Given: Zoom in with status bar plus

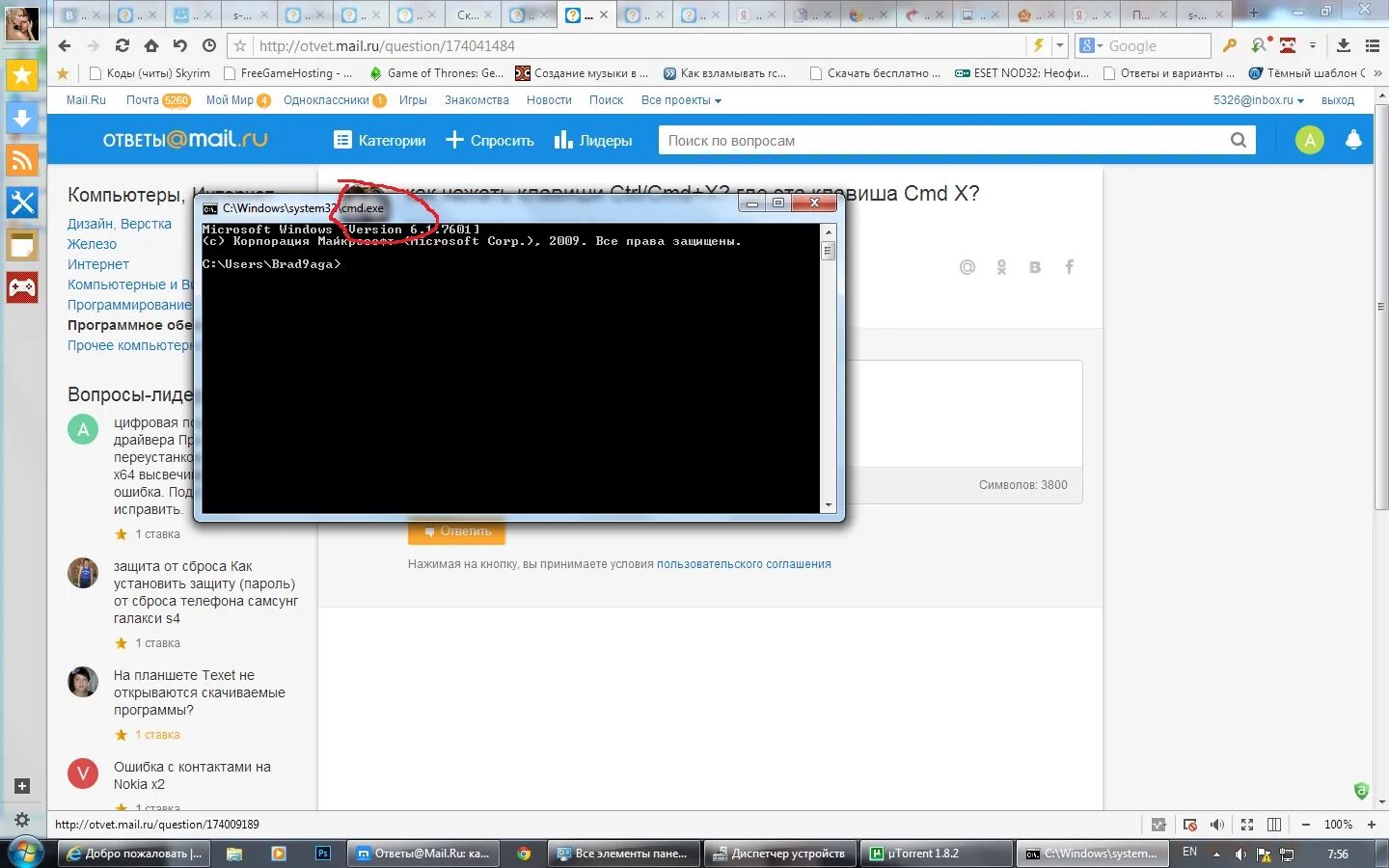Looking at the screenshot, I should click(x=1371, y=825).
